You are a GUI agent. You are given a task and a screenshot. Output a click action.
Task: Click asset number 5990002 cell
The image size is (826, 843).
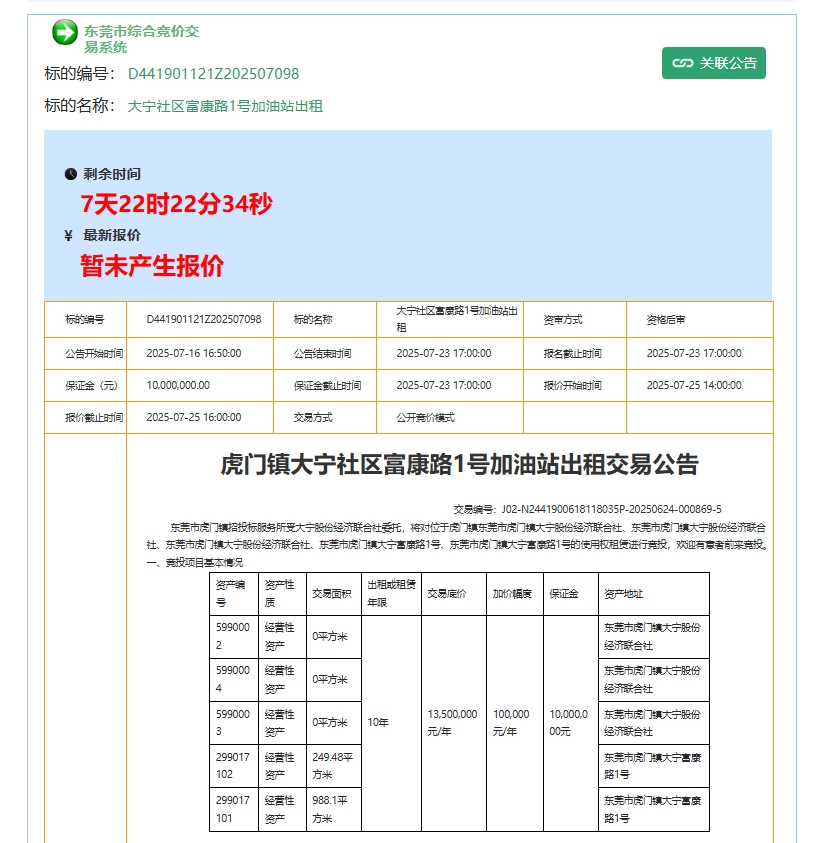click(x=234, y=637)
